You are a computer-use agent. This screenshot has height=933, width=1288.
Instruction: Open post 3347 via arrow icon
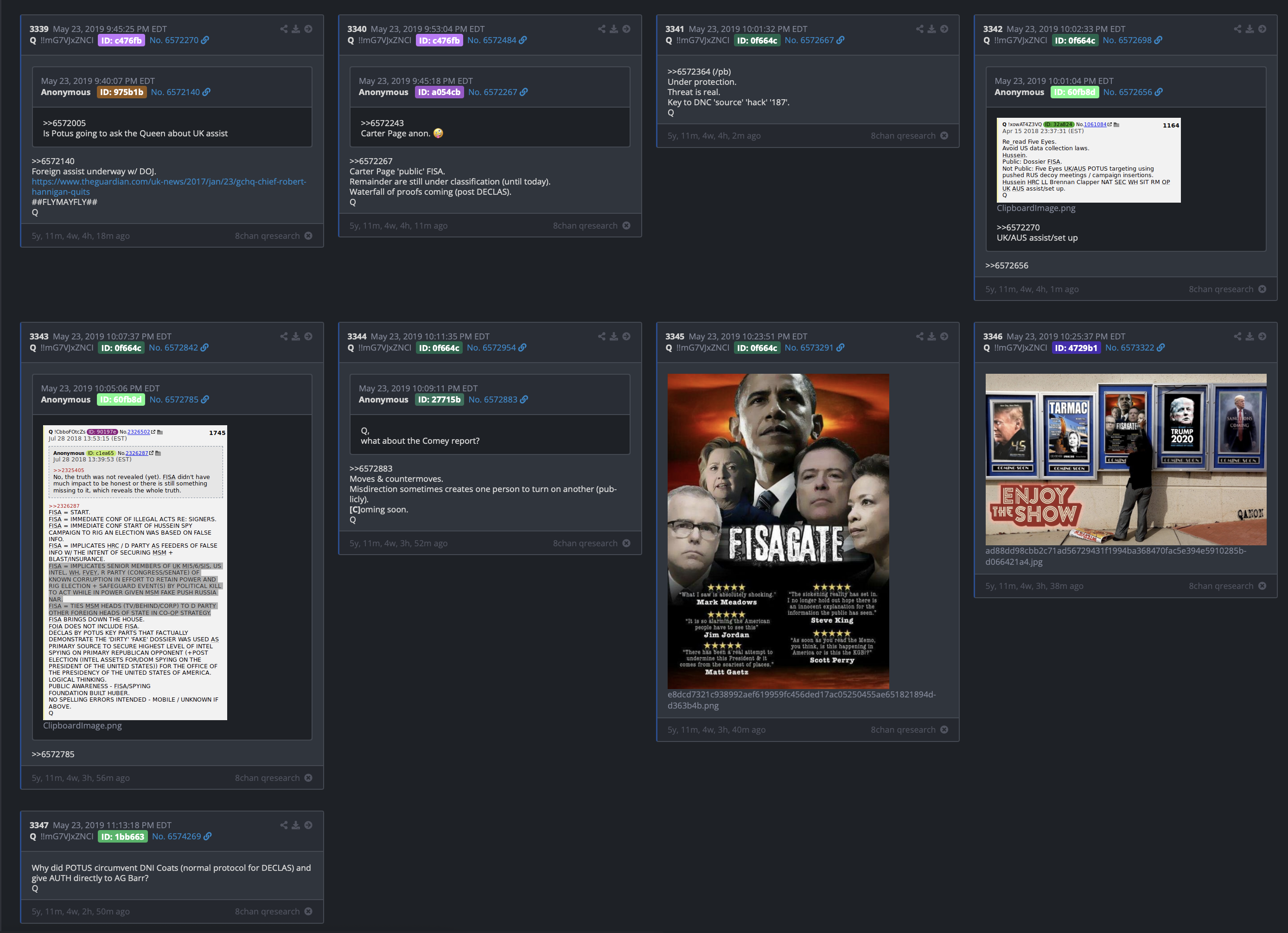(x=308, y=825)
